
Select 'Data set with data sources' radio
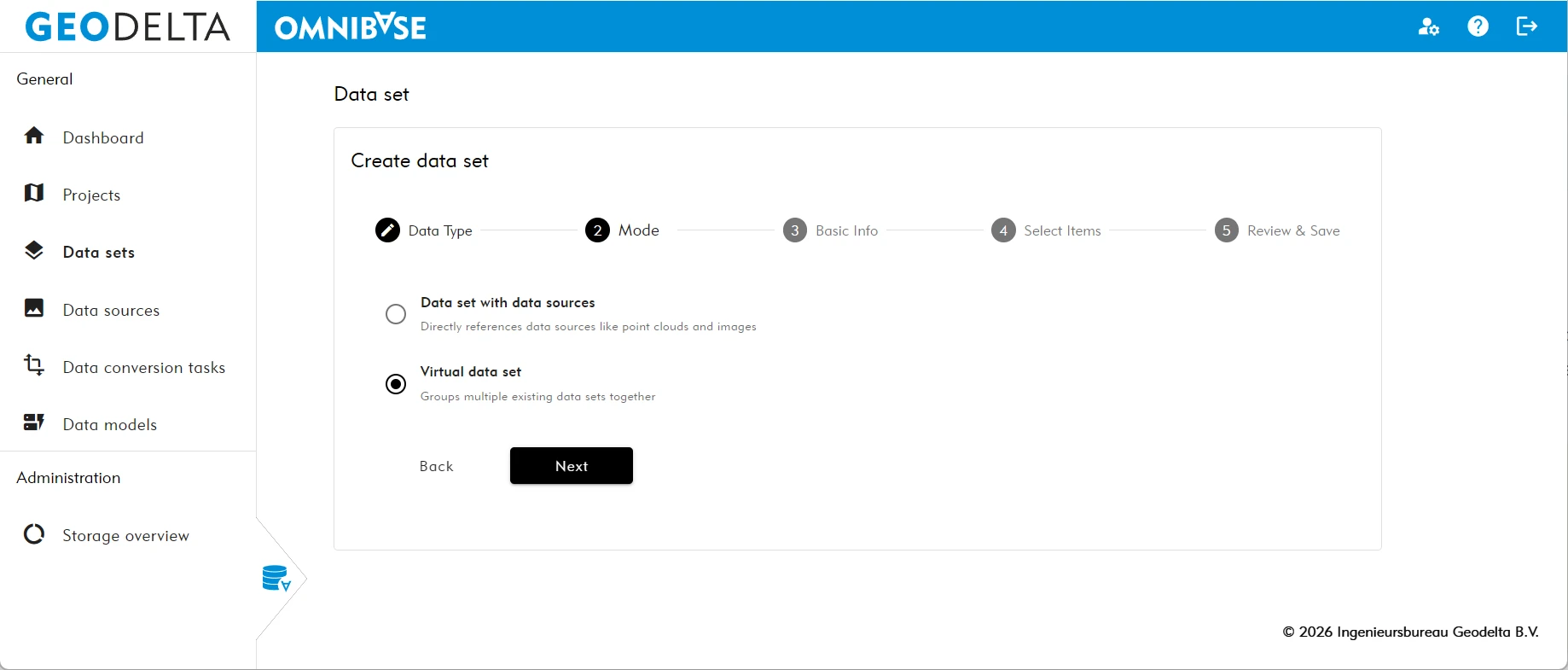(396, 314)
